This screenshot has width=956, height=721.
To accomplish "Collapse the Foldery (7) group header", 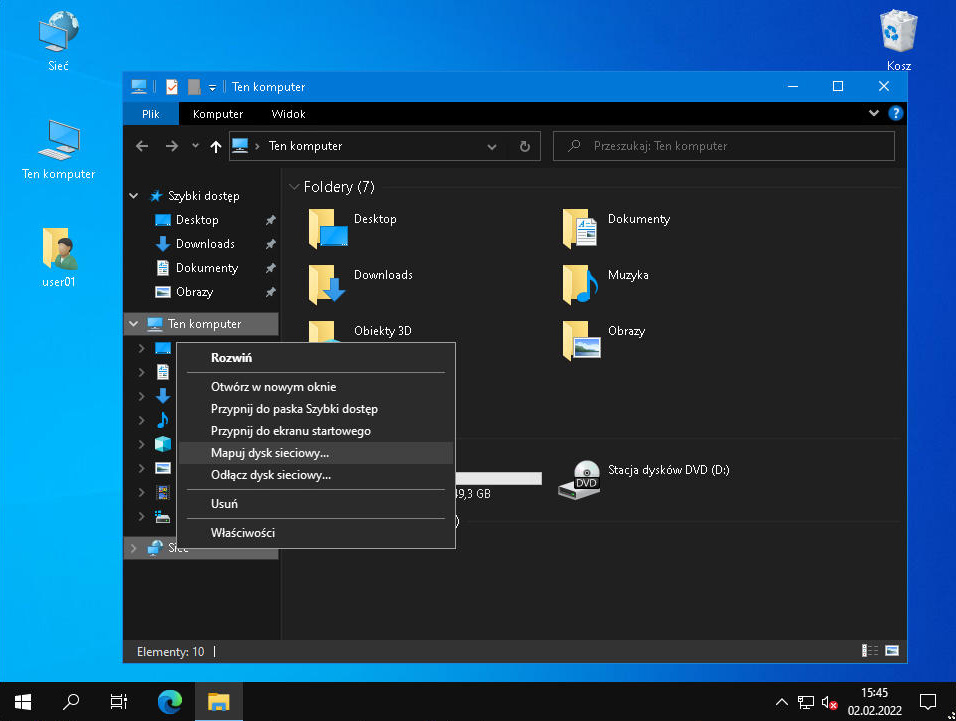I will [294, 187].
